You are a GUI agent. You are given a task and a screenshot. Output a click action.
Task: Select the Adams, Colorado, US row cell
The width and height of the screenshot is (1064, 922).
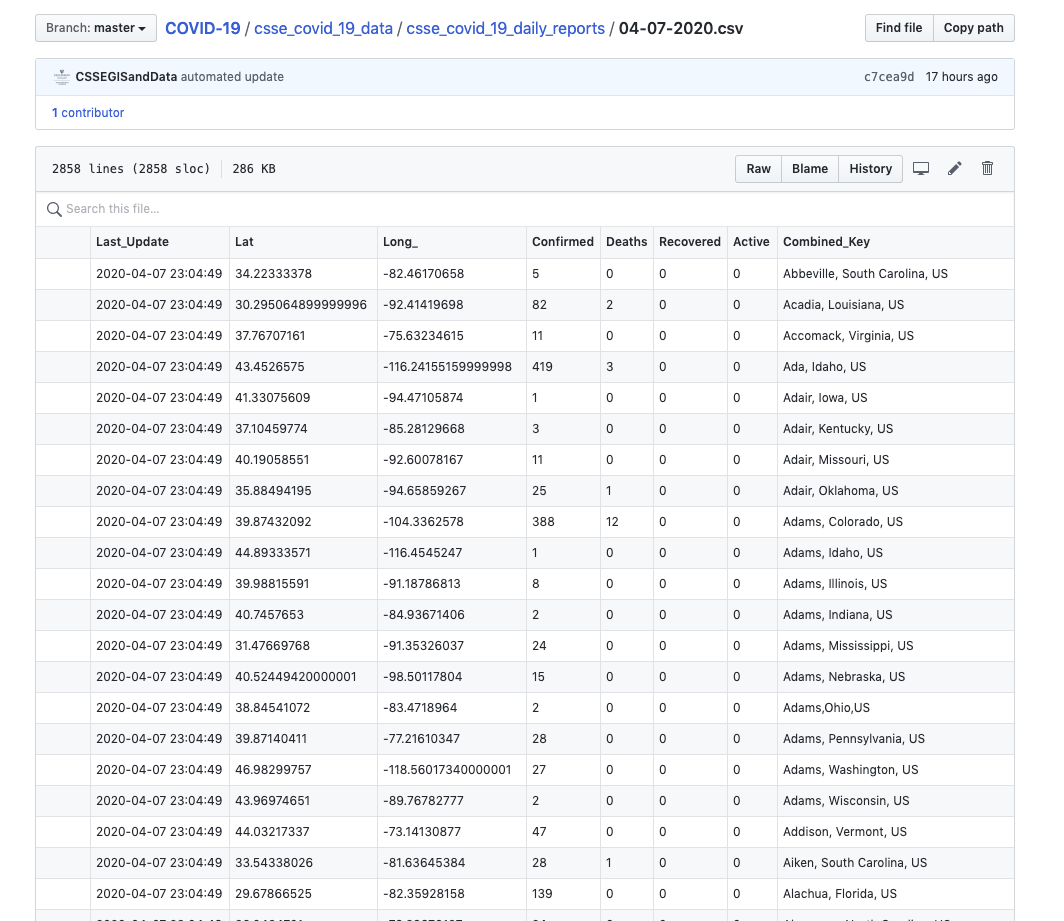(842, 522)
